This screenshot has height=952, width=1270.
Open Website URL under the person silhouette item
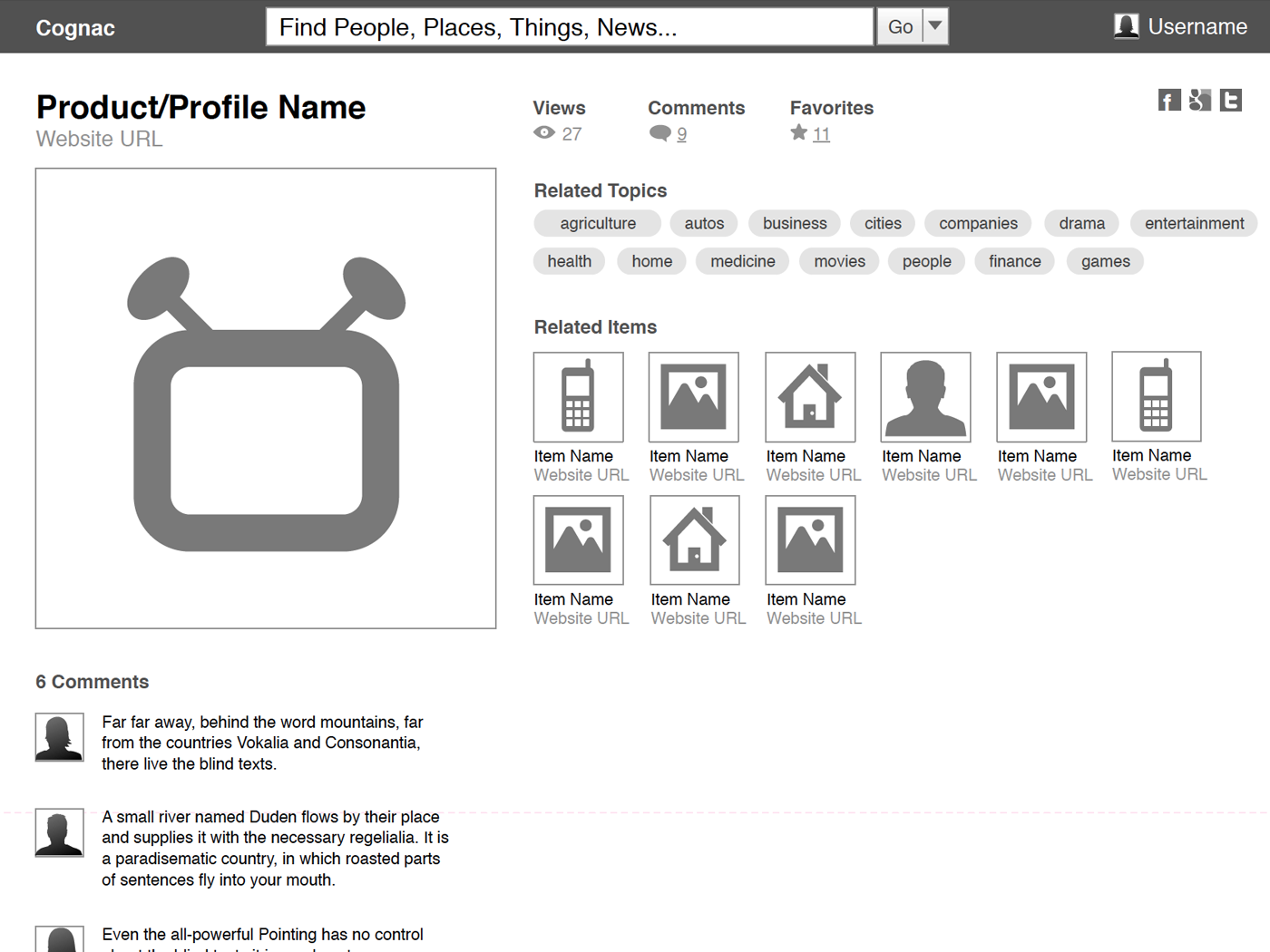coord(929,475)
